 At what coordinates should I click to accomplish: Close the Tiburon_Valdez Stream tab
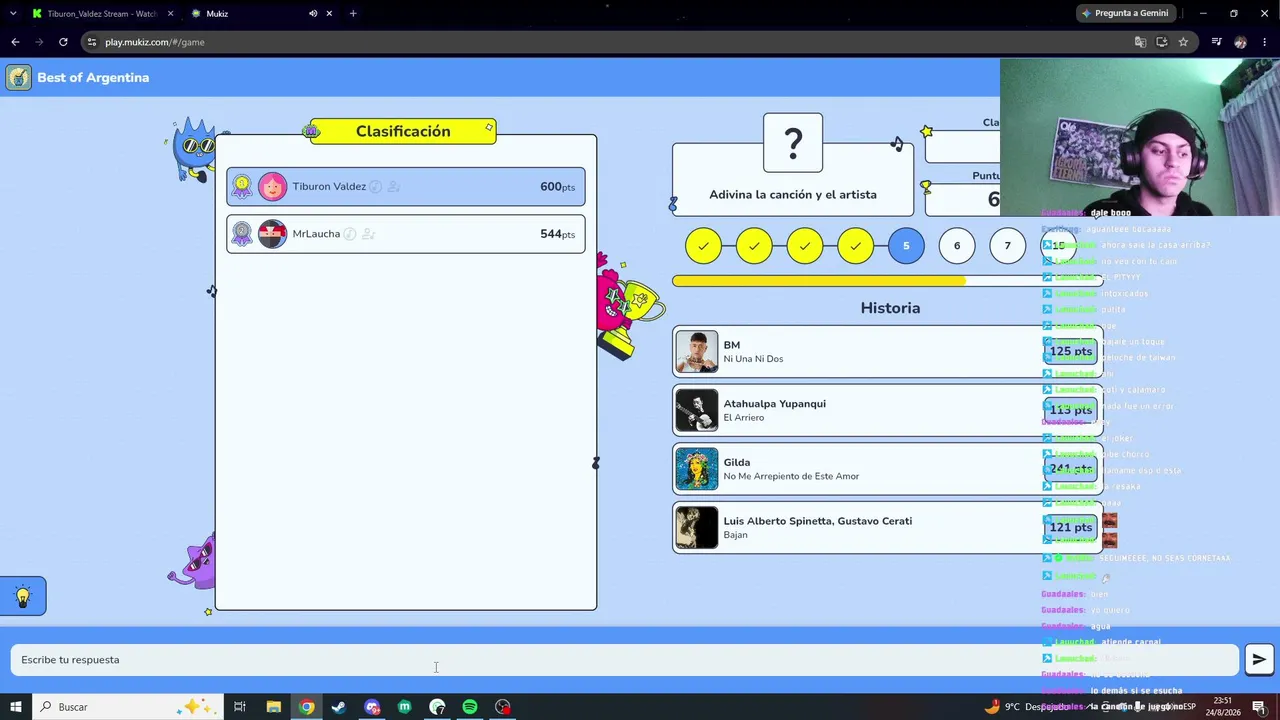(170, 14)
